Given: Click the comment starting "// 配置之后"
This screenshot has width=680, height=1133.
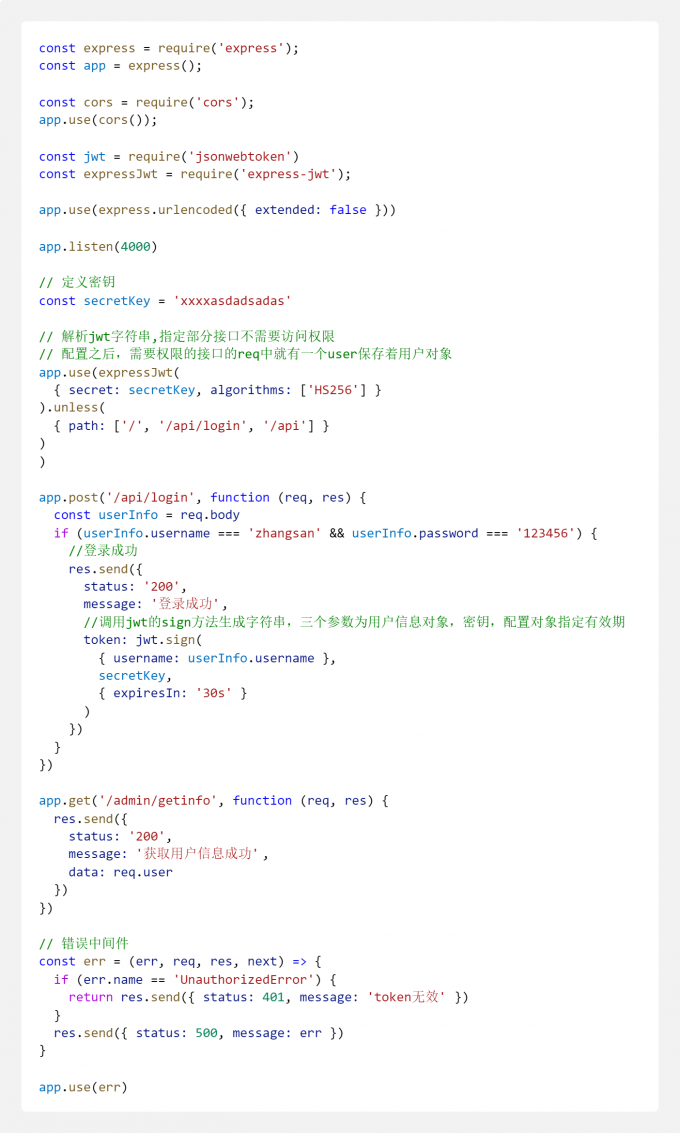Looking at the screenshot, I should [246, 354].
